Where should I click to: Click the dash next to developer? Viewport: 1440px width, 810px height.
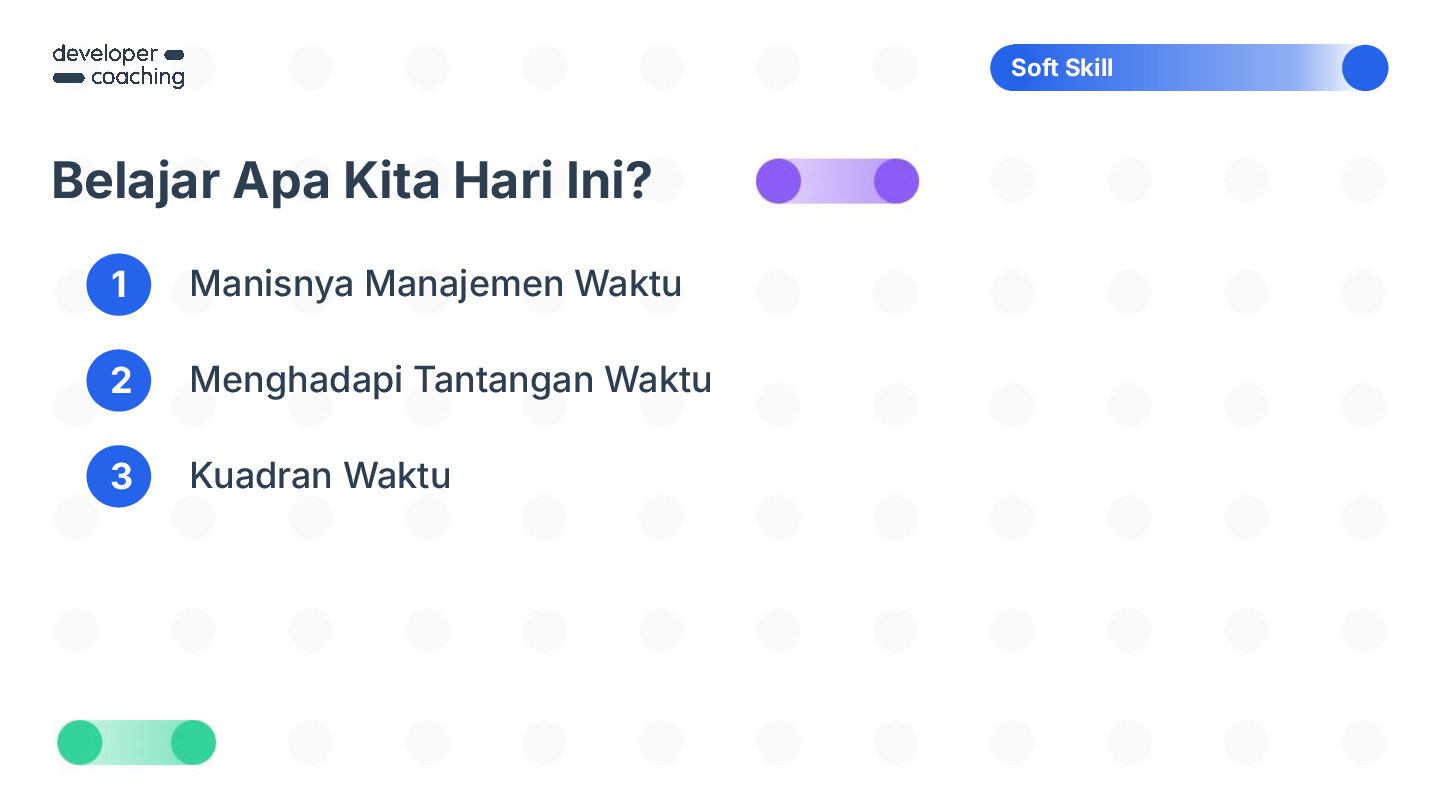pos(173,54)
